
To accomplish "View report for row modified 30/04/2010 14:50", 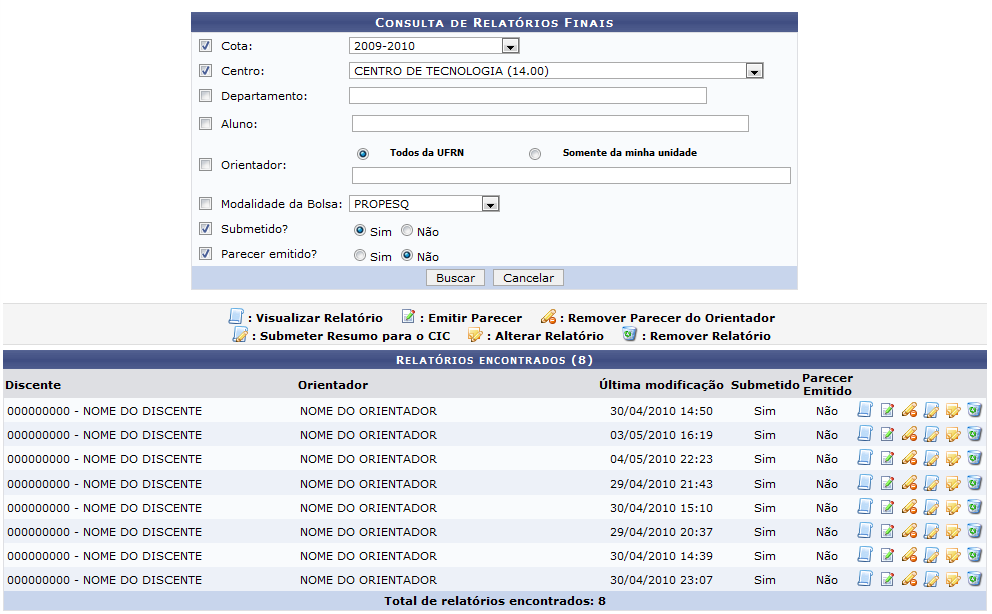I will (x=865, y=410).
